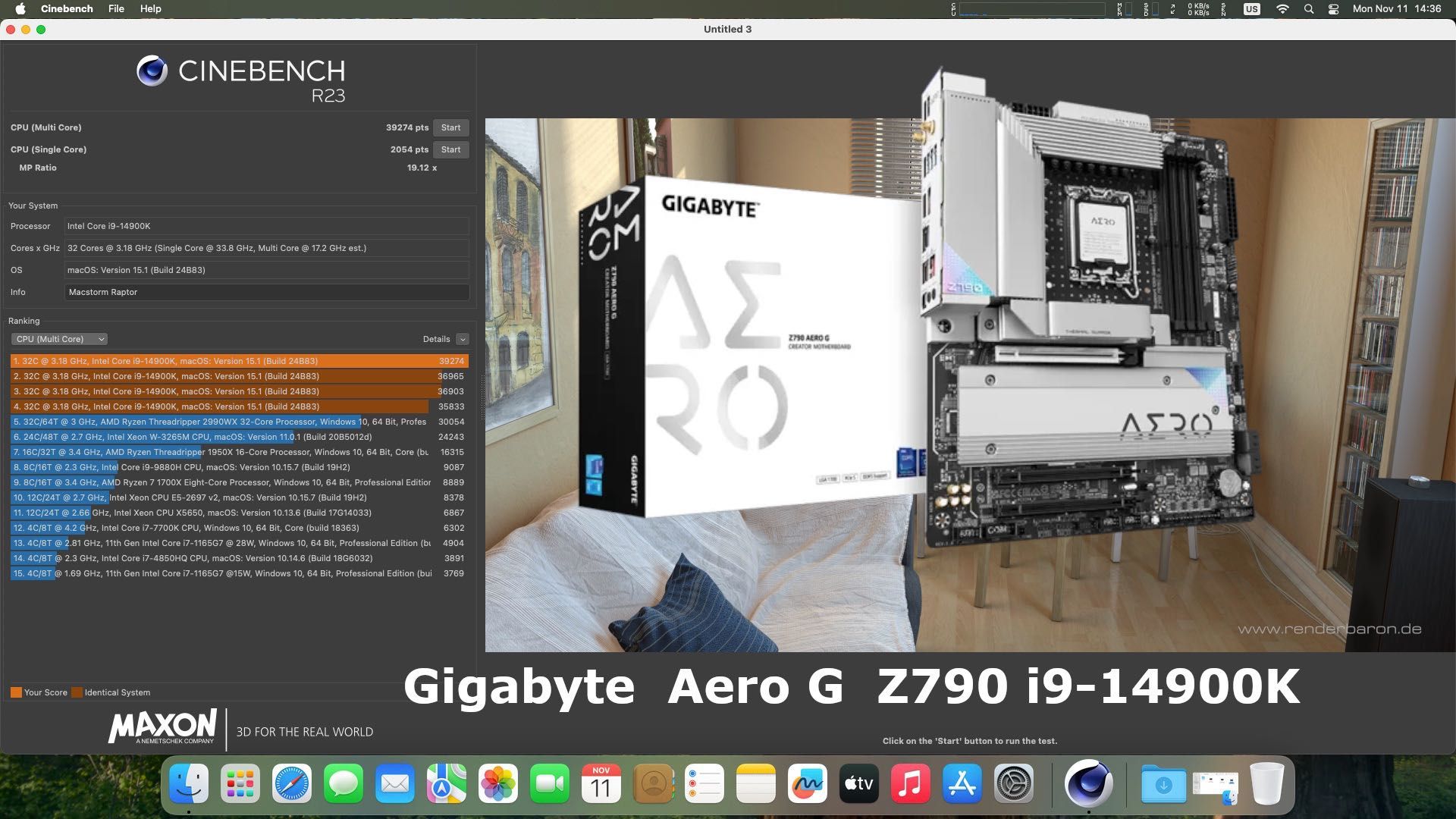Open Finder from the Dock
1456x819 pixels.
(189, 783)
